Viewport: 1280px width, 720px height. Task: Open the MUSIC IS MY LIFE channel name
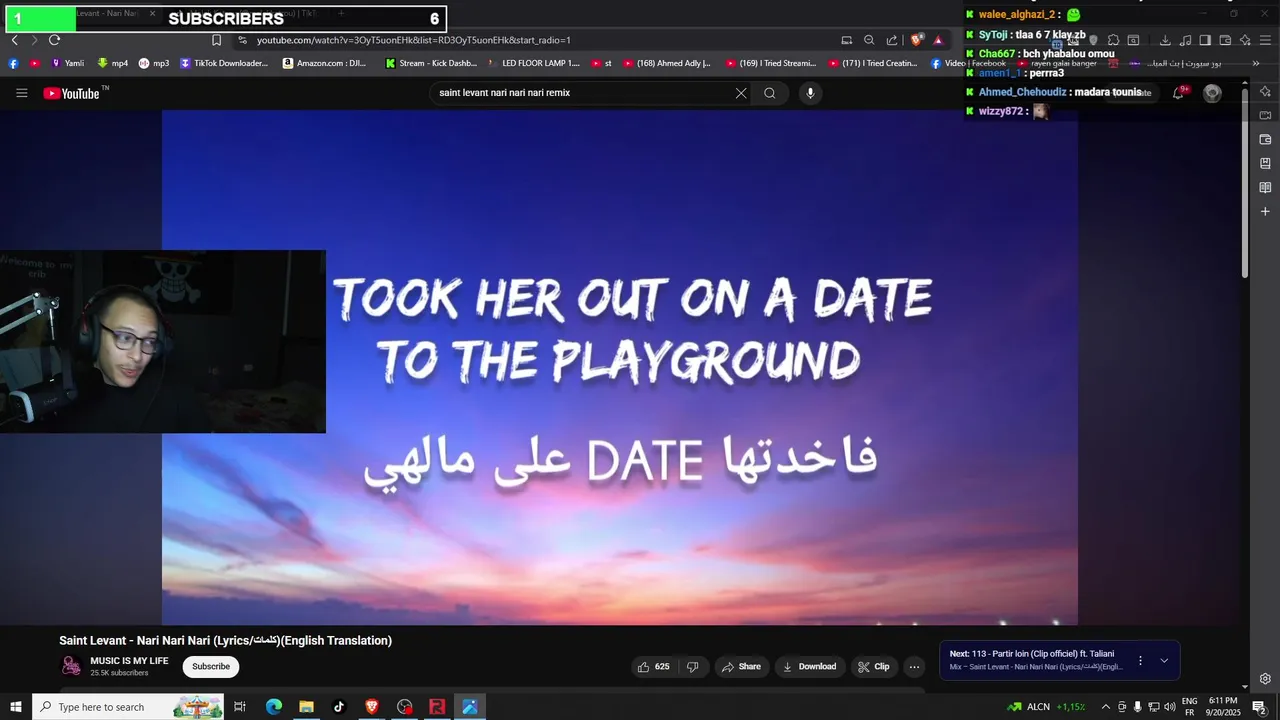[129, 661]
